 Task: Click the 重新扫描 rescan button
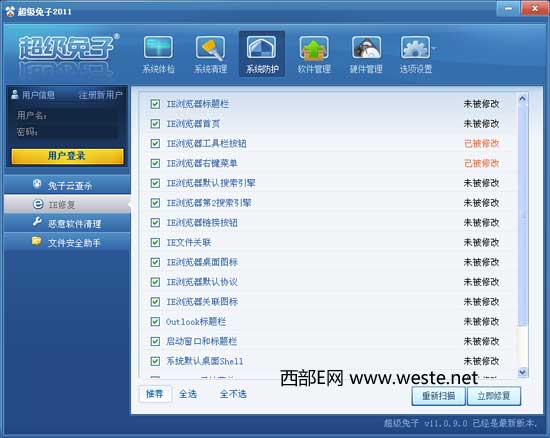pyautogui.click(x=438, y=396)
